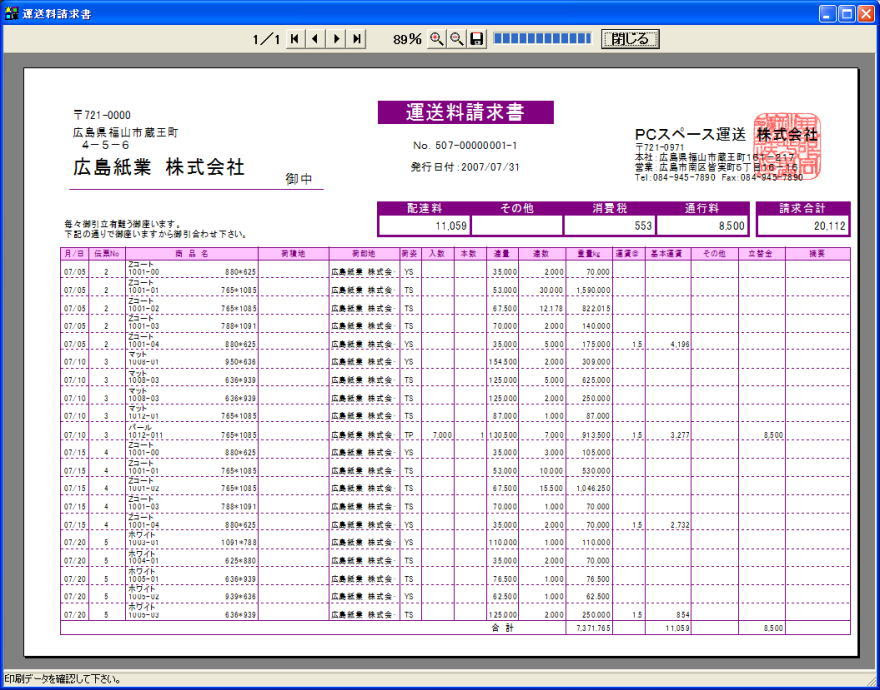This screenshot has height=690, width=880.
Task: Click the 閉じる close preview button
Action: 630,39
